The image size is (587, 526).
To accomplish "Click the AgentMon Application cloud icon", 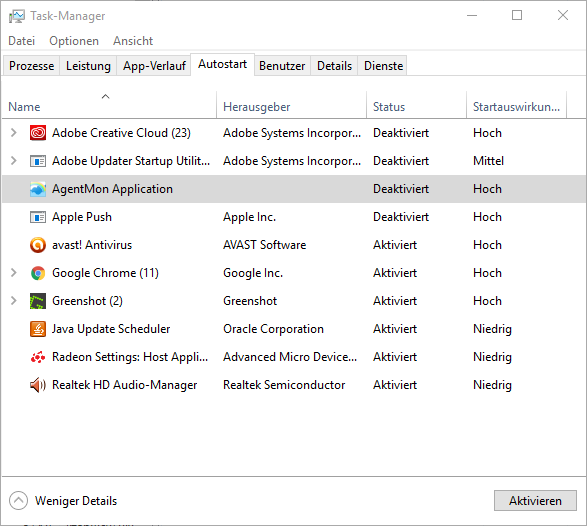I will pyautogui.click(x=38, y=189).
